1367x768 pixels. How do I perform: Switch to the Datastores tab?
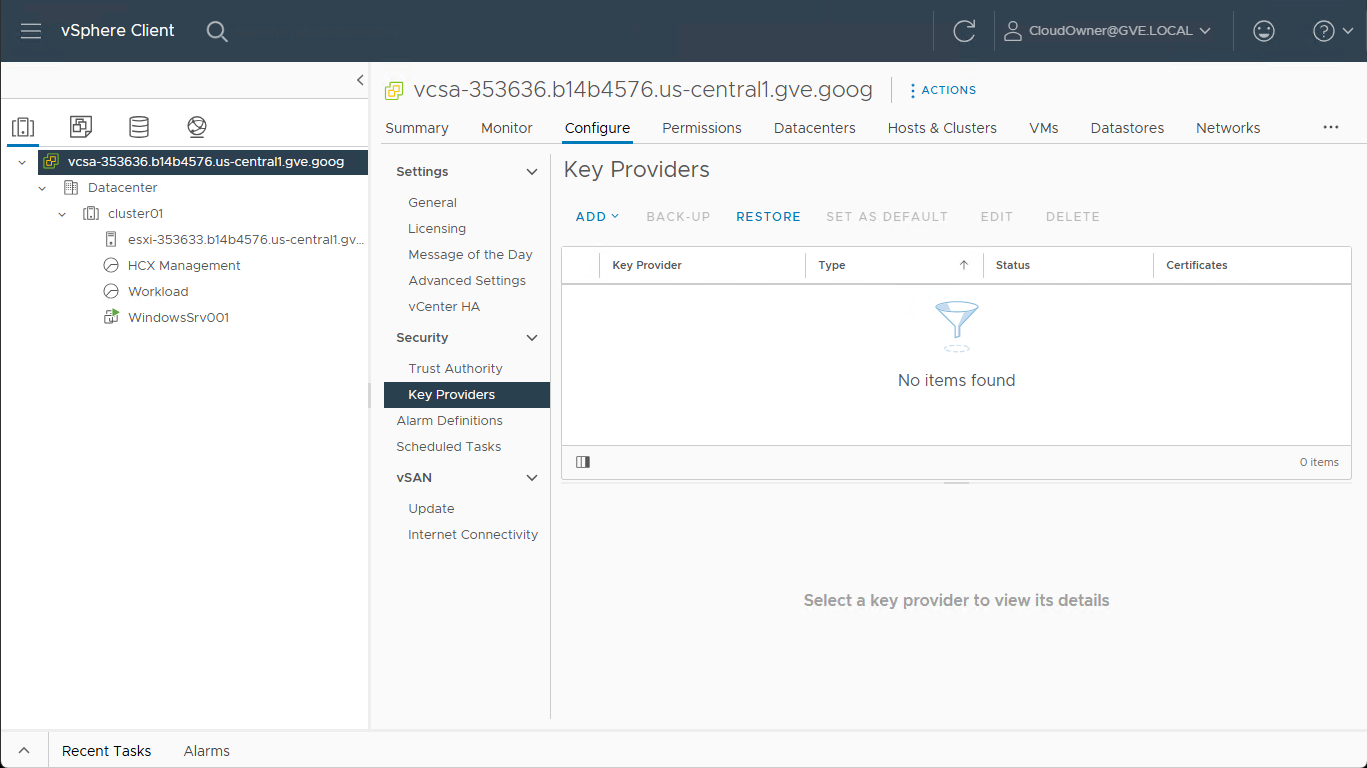coord(1127,128)
